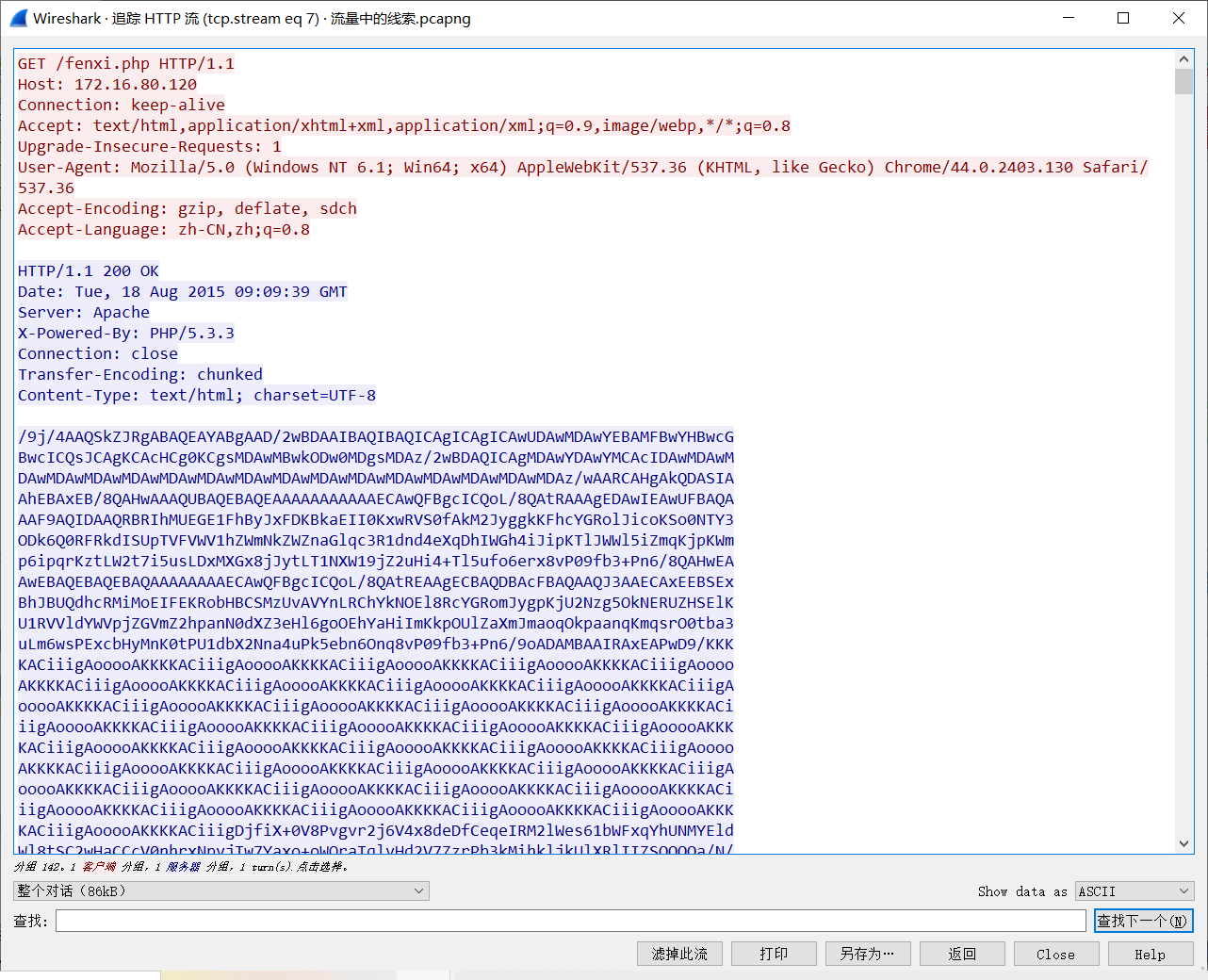The width and height of the screenshot is (1208, 980).
Task: Click the Close button at the bottom
Action: point(1056,954)
